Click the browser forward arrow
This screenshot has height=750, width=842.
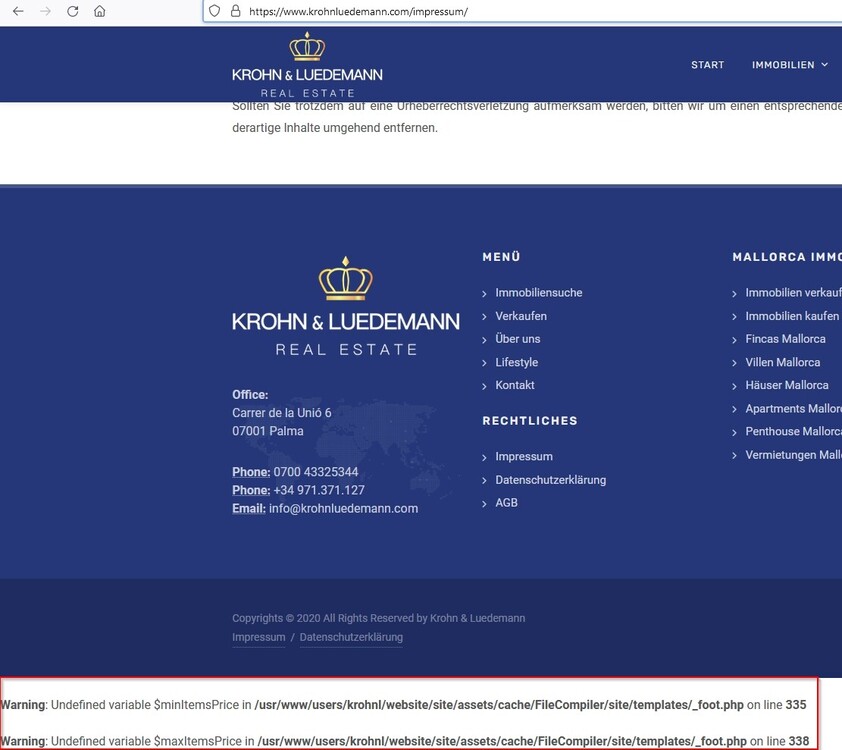[45, 12]
